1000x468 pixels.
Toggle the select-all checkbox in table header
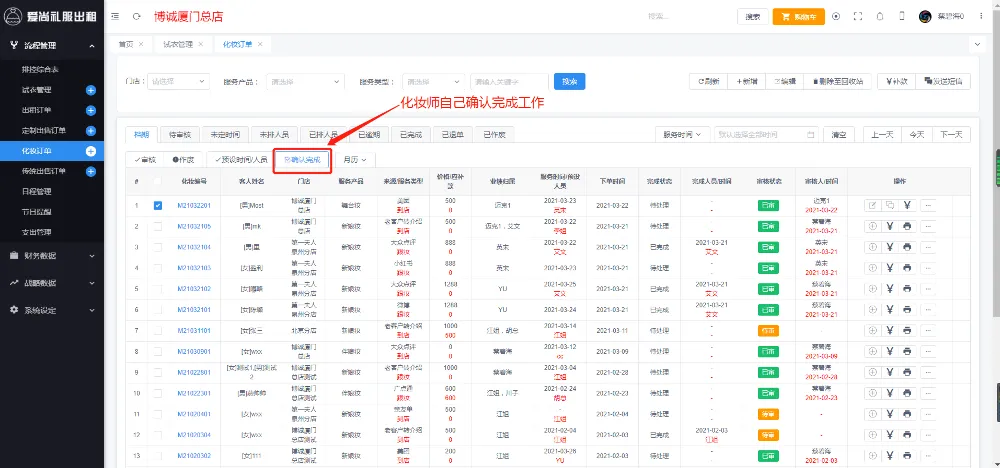pyautogui.click(x=158, y=181)
